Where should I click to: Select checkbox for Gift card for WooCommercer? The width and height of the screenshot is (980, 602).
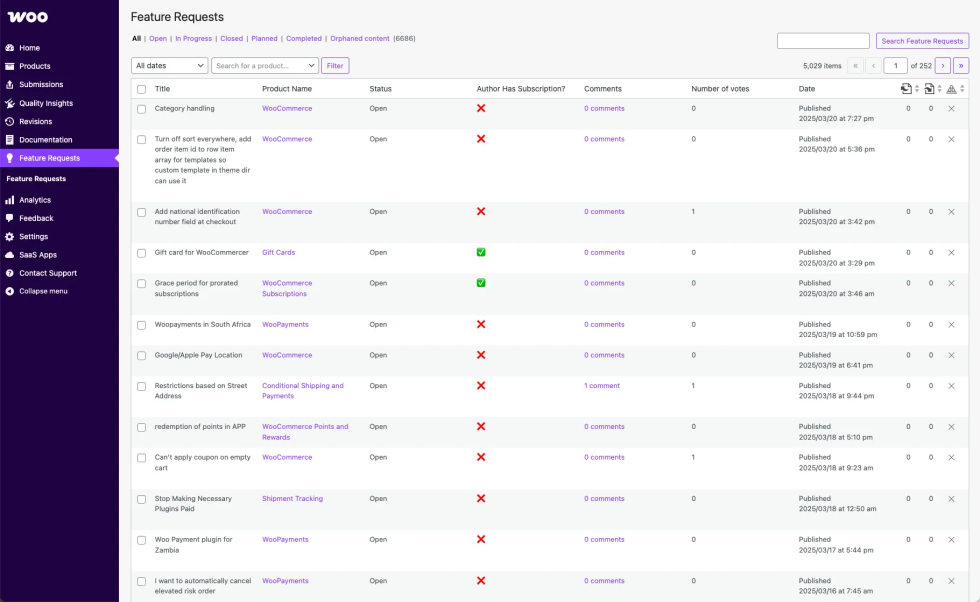coord(141,253)
